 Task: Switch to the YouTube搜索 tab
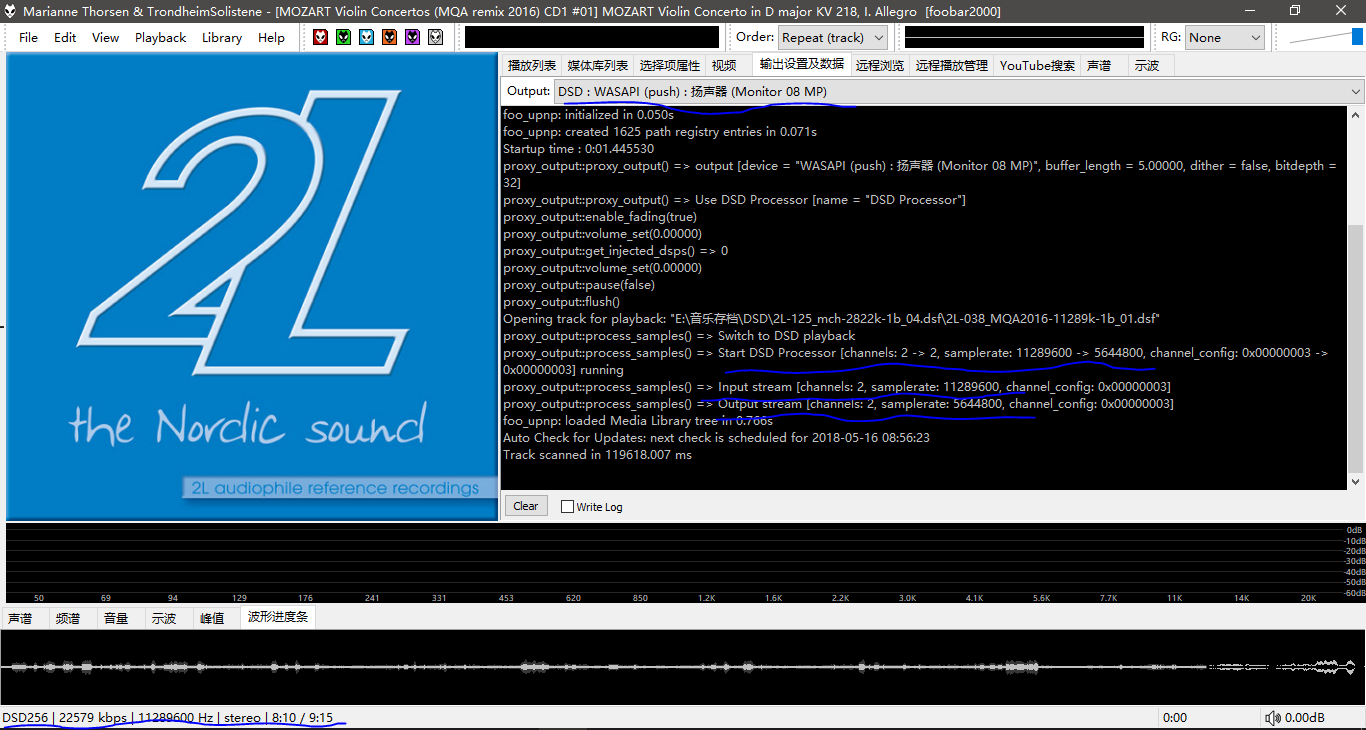(x=1037, y=65)
